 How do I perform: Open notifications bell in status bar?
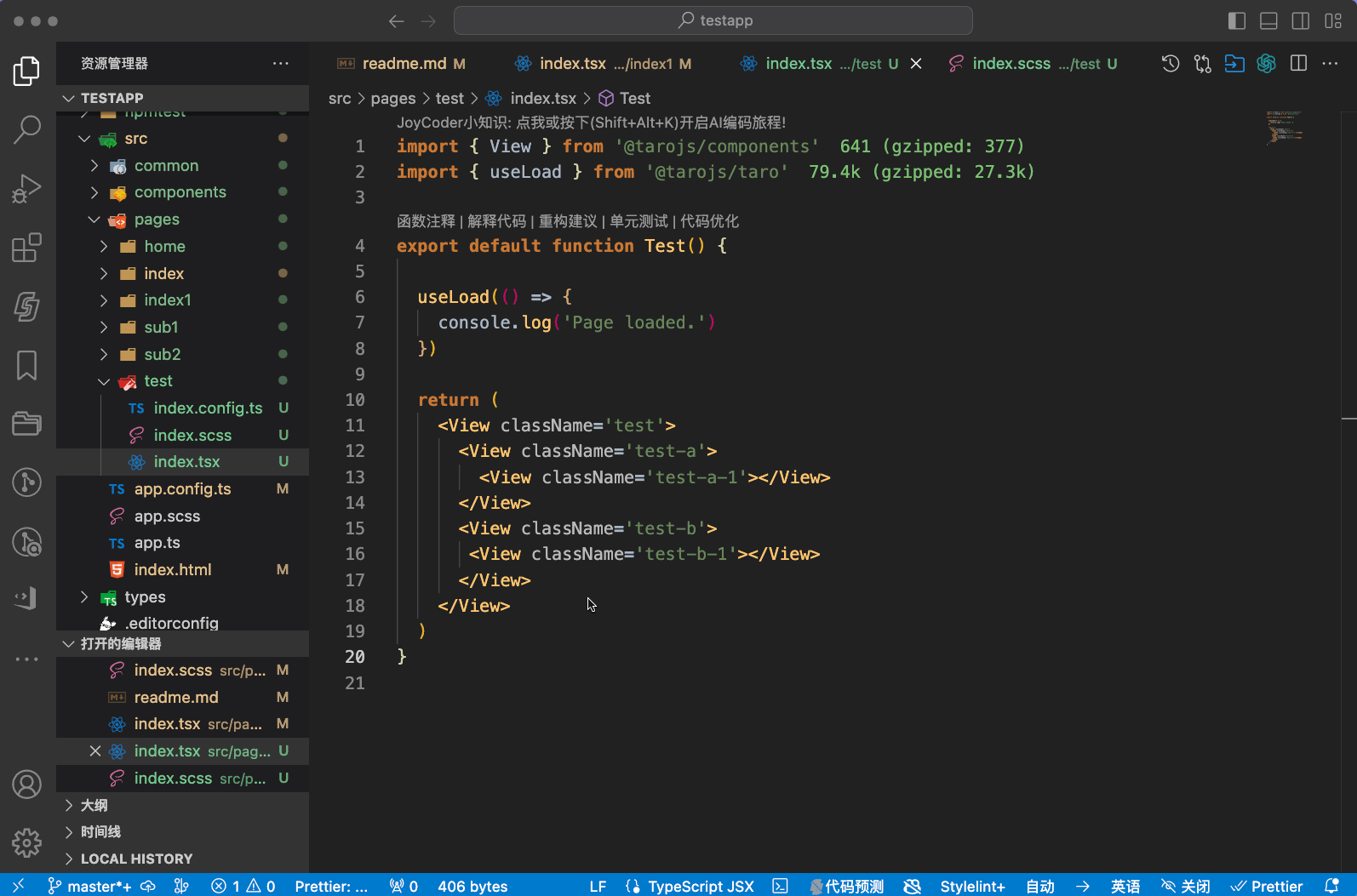pos(1331,886)
